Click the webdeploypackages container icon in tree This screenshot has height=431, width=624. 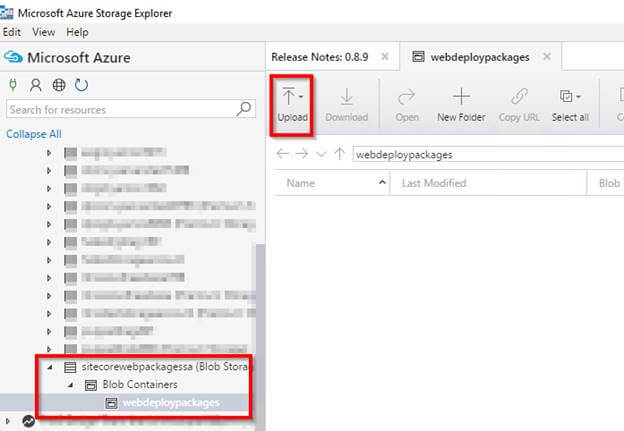[x=111, y=403]
